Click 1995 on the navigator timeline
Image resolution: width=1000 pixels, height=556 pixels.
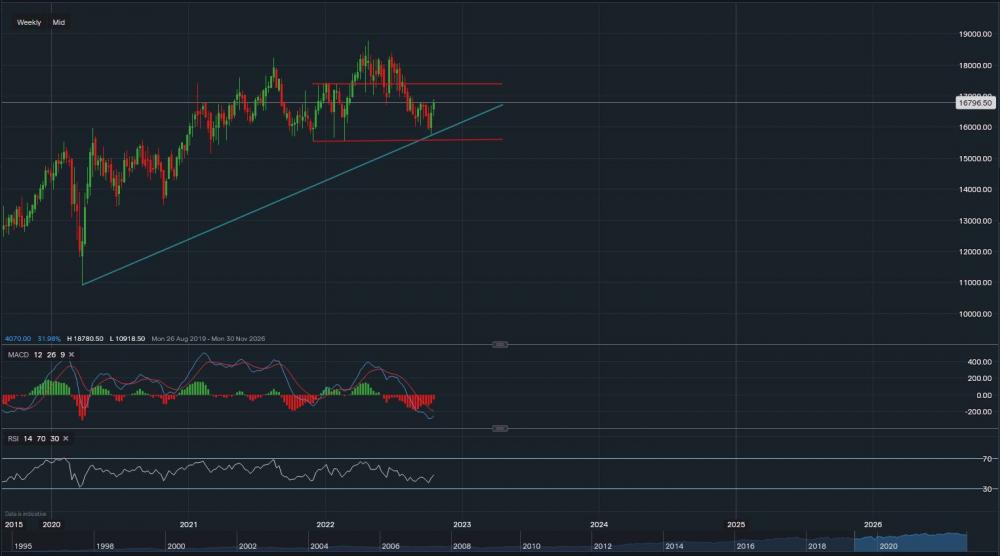(x=22, y=547)
